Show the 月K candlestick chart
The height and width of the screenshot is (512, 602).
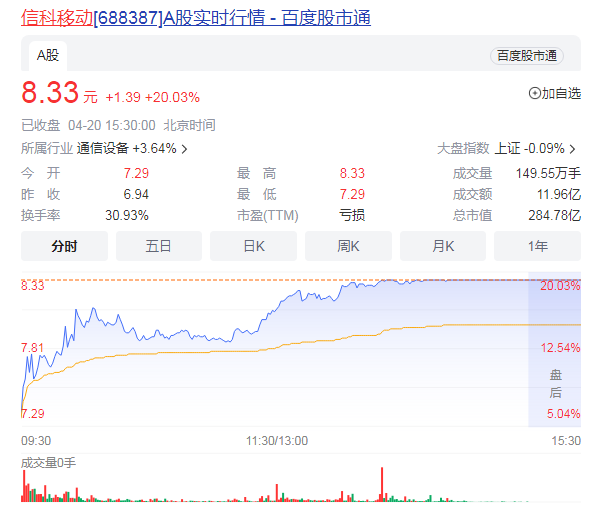tap(443, 246)
